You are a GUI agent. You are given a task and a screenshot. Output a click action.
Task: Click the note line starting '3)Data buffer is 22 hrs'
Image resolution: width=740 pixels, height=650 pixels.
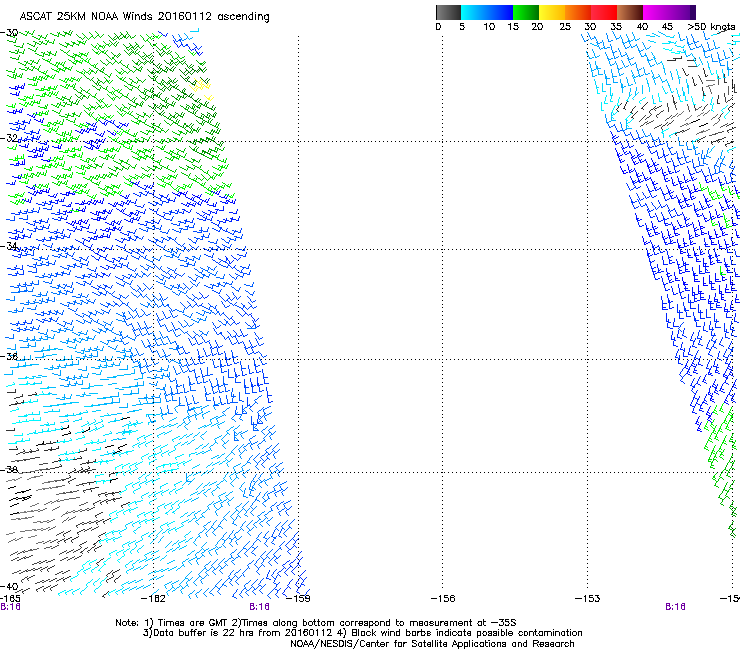pos(362,633)
